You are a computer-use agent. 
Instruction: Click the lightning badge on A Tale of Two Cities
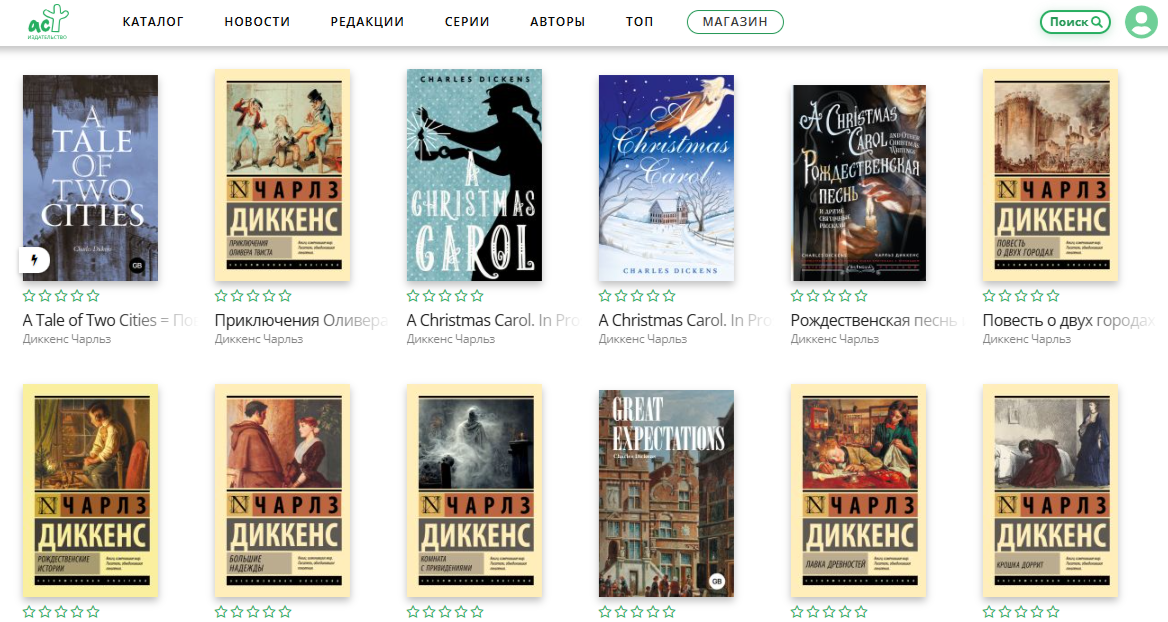coord(34,260)
